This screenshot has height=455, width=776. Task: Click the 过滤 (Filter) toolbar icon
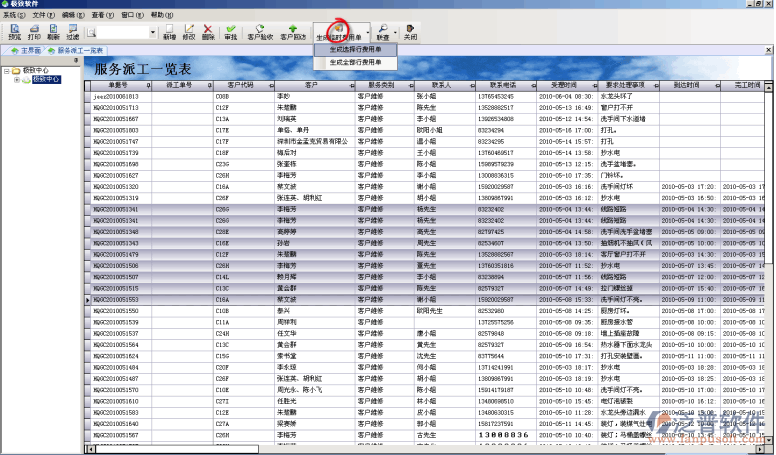(73, 31)
